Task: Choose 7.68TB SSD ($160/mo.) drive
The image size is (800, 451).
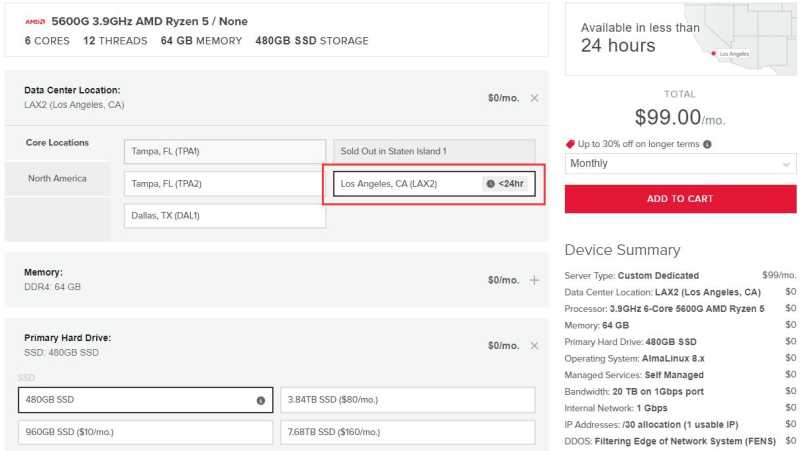Action: (x=408, y=432)
